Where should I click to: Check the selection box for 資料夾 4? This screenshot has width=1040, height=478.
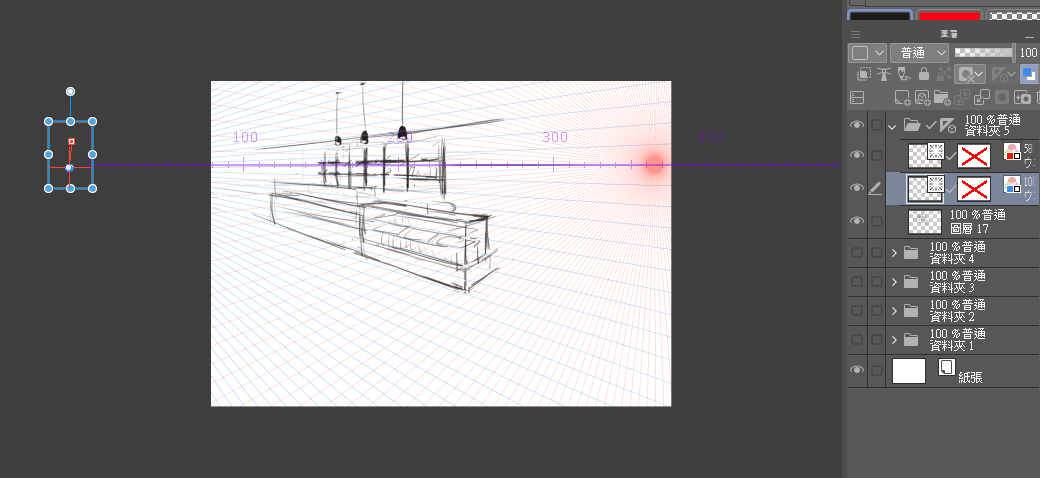point(877,253)
